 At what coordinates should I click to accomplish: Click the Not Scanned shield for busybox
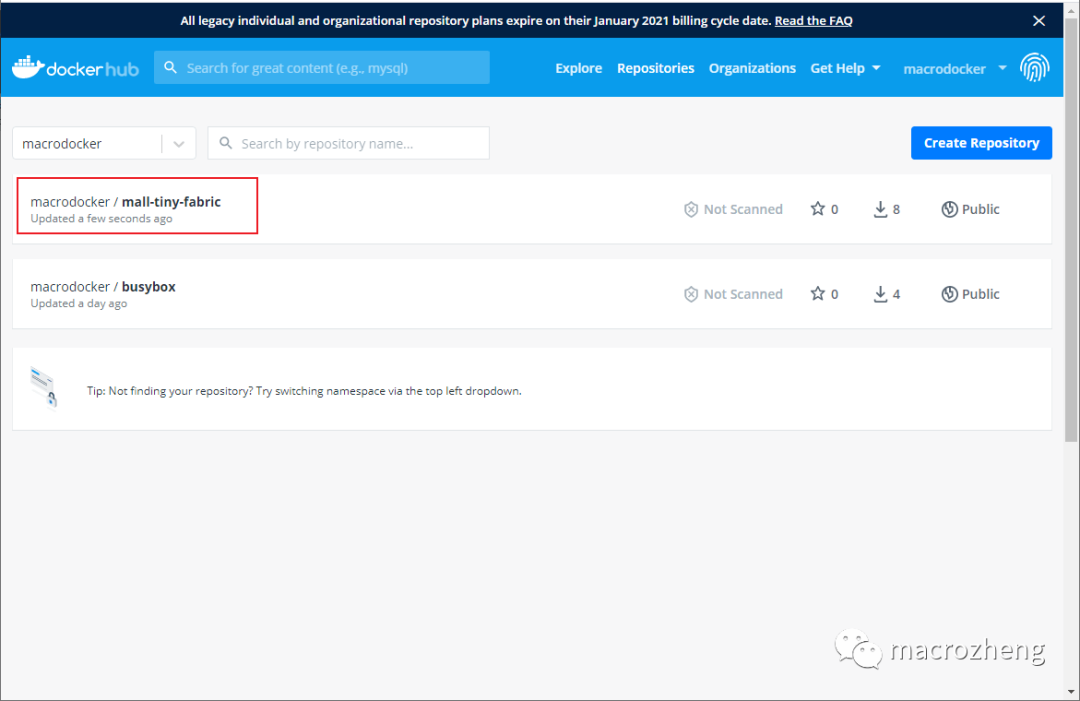[691, 294]
